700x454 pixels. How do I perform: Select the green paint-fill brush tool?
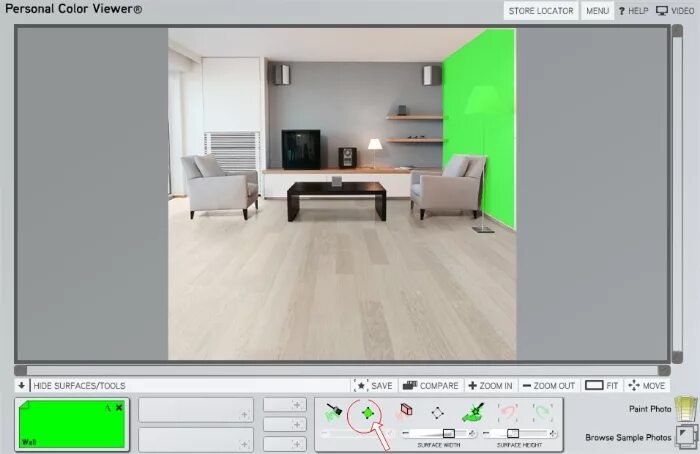473,412
